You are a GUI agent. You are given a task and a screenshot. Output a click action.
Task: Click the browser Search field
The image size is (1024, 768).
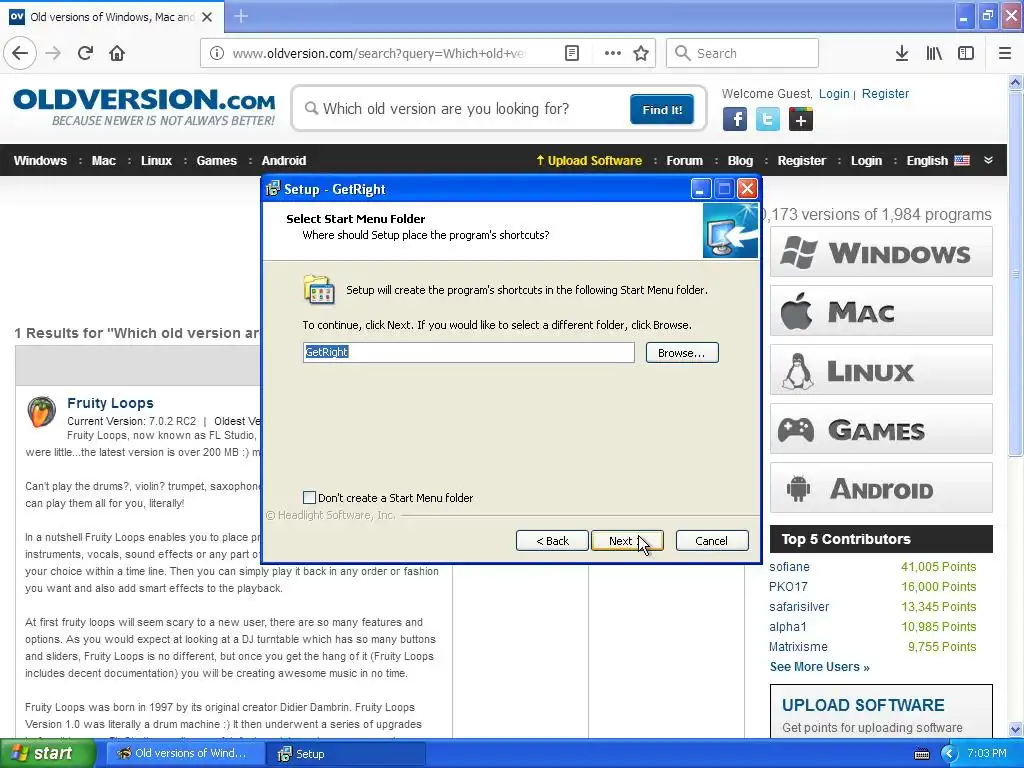[742, 53]
